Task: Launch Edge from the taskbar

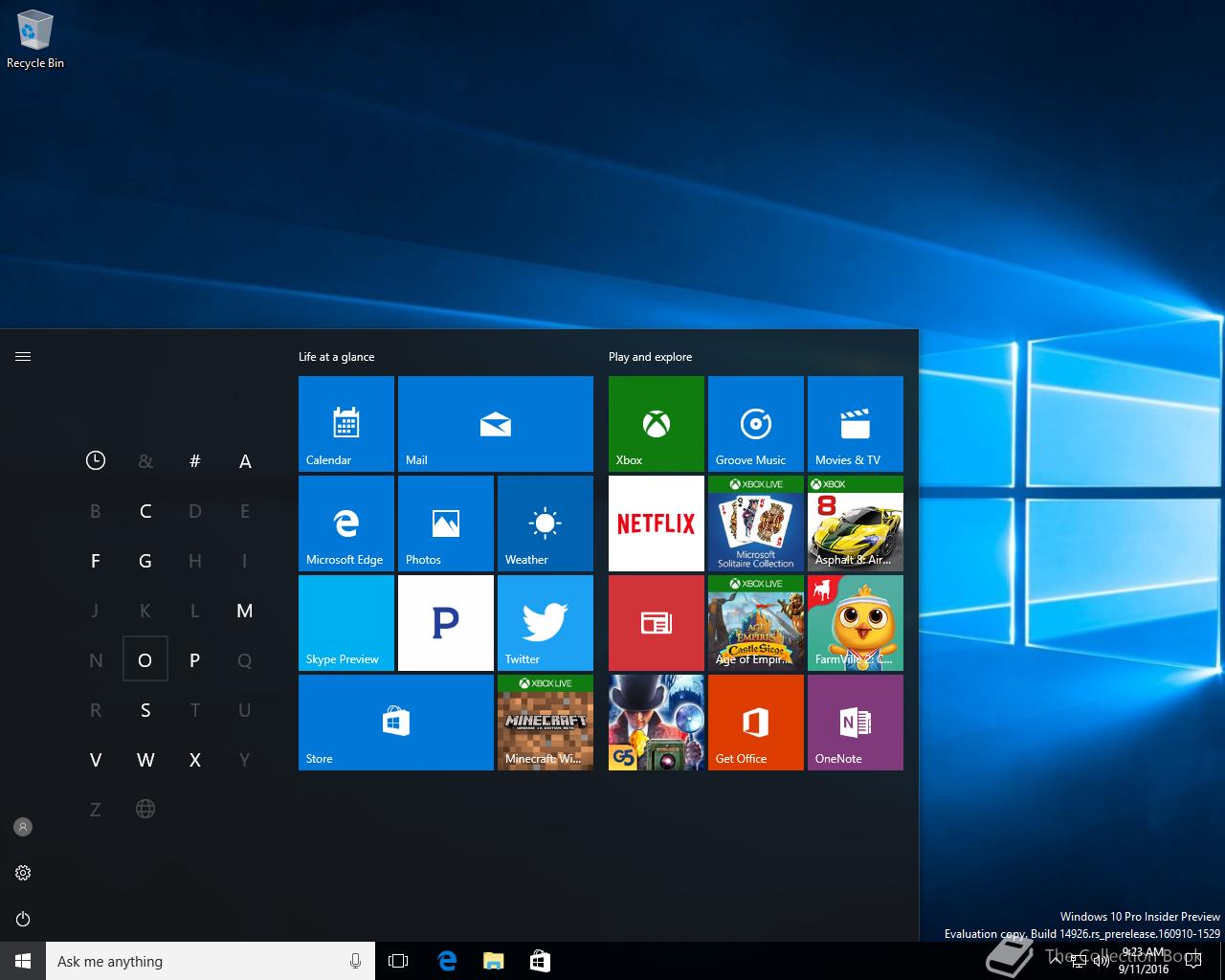Action: pos(447,961)
